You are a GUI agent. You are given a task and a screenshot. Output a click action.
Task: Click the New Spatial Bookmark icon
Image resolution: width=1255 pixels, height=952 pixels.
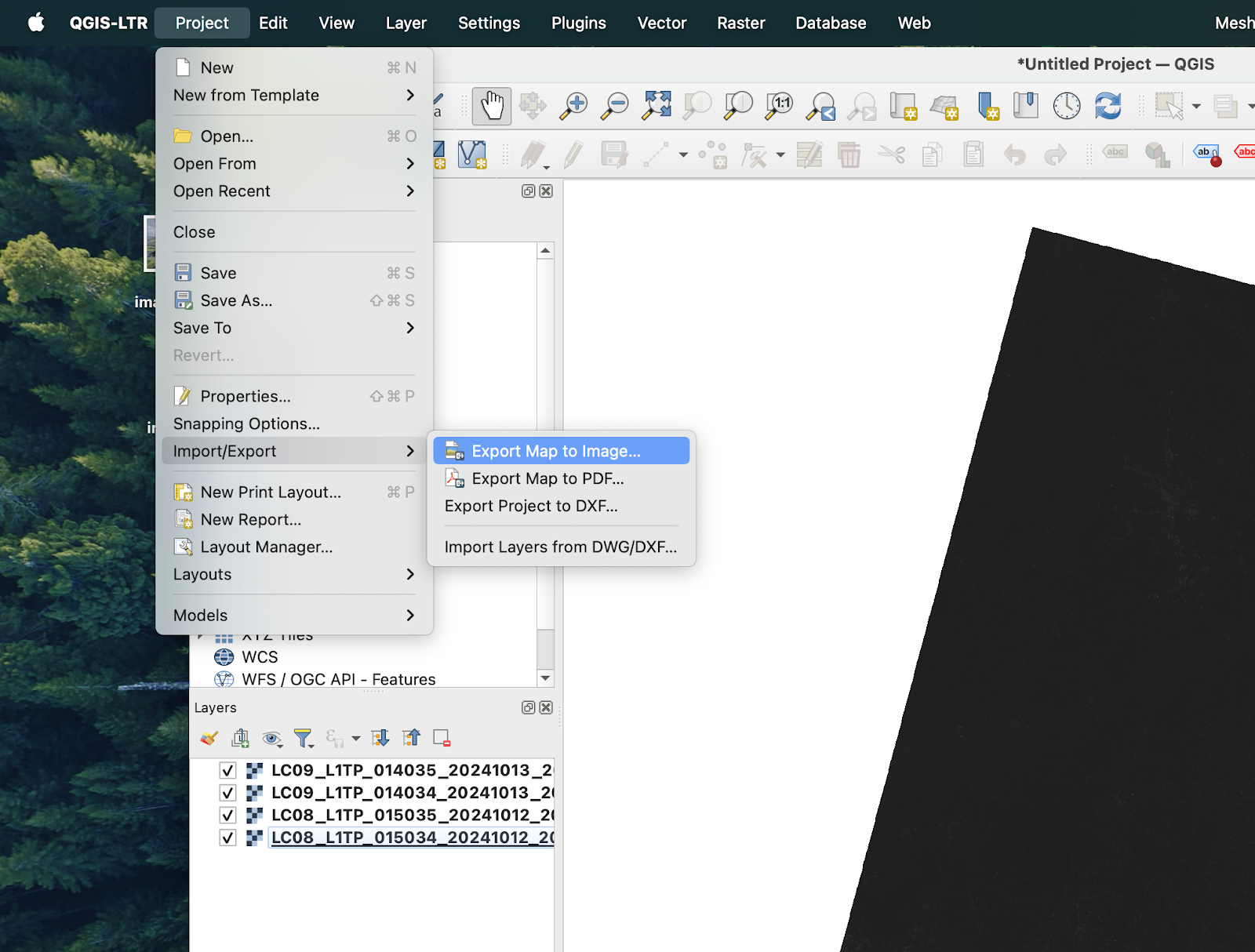[x=987, y=106]
